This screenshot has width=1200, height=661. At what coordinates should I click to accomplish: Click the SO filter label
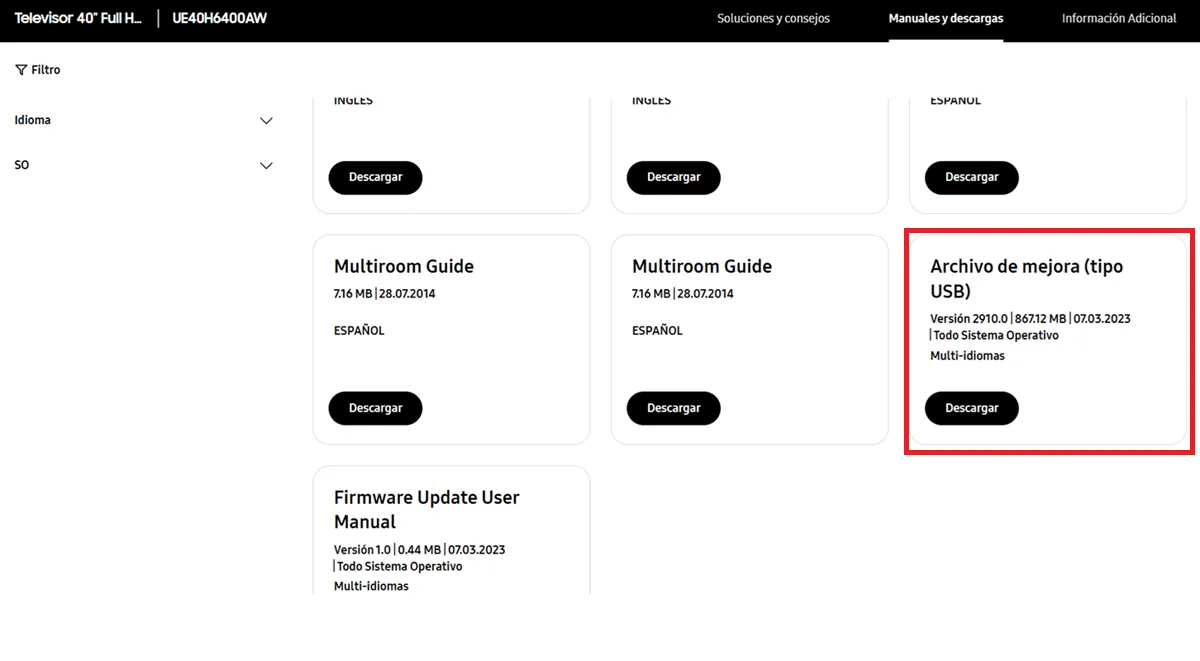(22, 165)
